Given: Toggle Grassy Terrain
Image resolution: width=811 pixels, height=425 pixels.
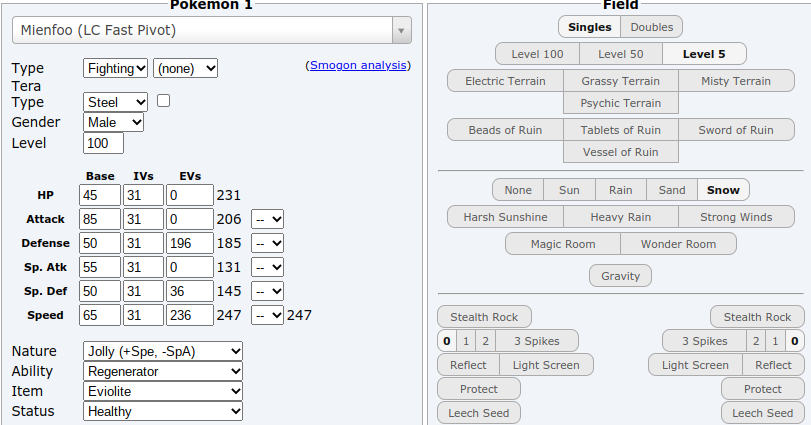Looking at the screenshot, I should coord(621,81).
